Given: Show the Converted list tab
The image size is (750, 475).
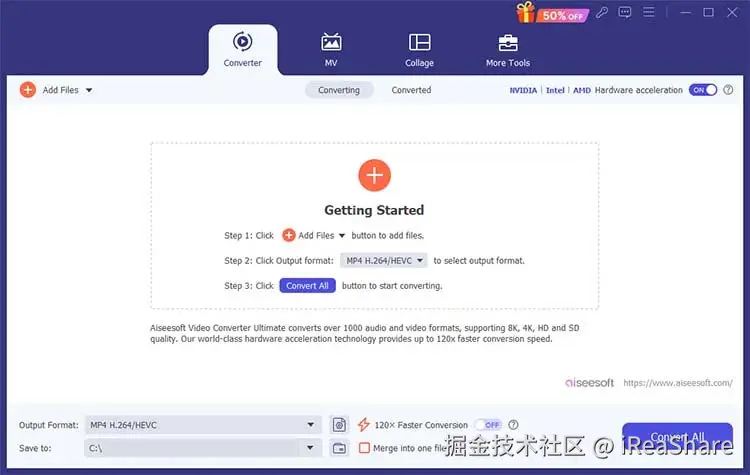Looking at the screenshot, I should coord(411,90).
